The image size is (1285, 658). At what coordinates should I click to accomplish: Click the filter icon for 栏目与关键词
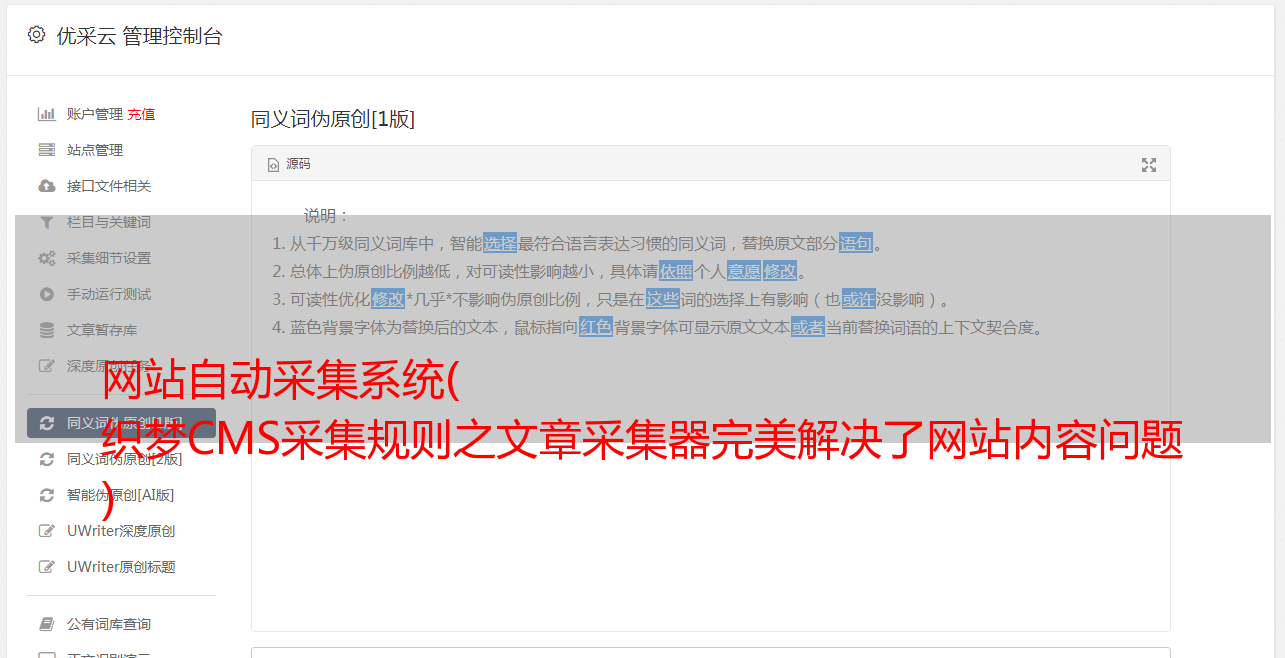pos(46,222)
